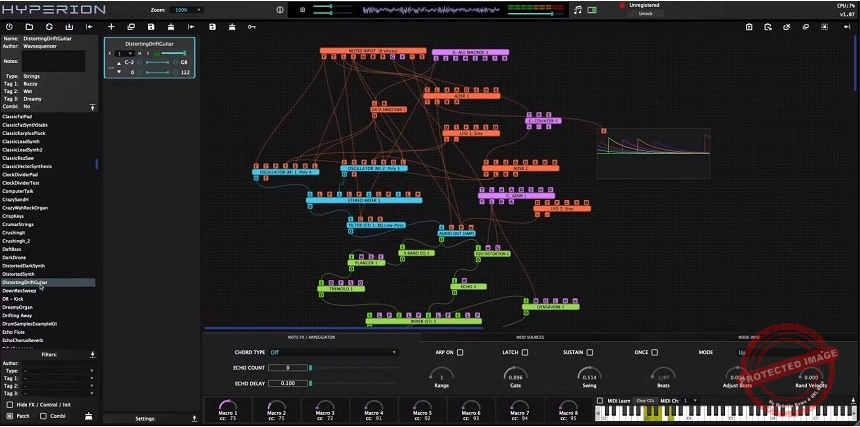Click the duplicate nodes icon at top right
The image size is (860, 427).
click(x=806, y=27)
